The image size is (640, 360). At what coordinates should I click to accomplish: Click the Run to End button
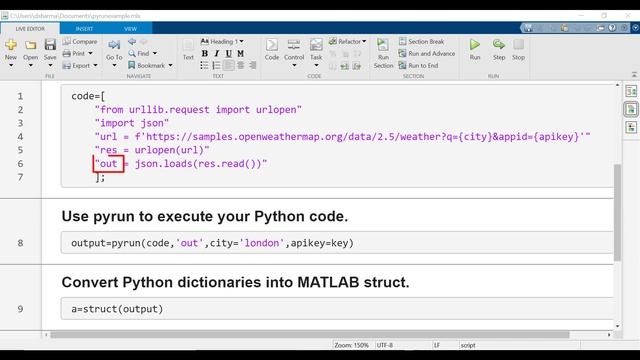tap(418, 65)
